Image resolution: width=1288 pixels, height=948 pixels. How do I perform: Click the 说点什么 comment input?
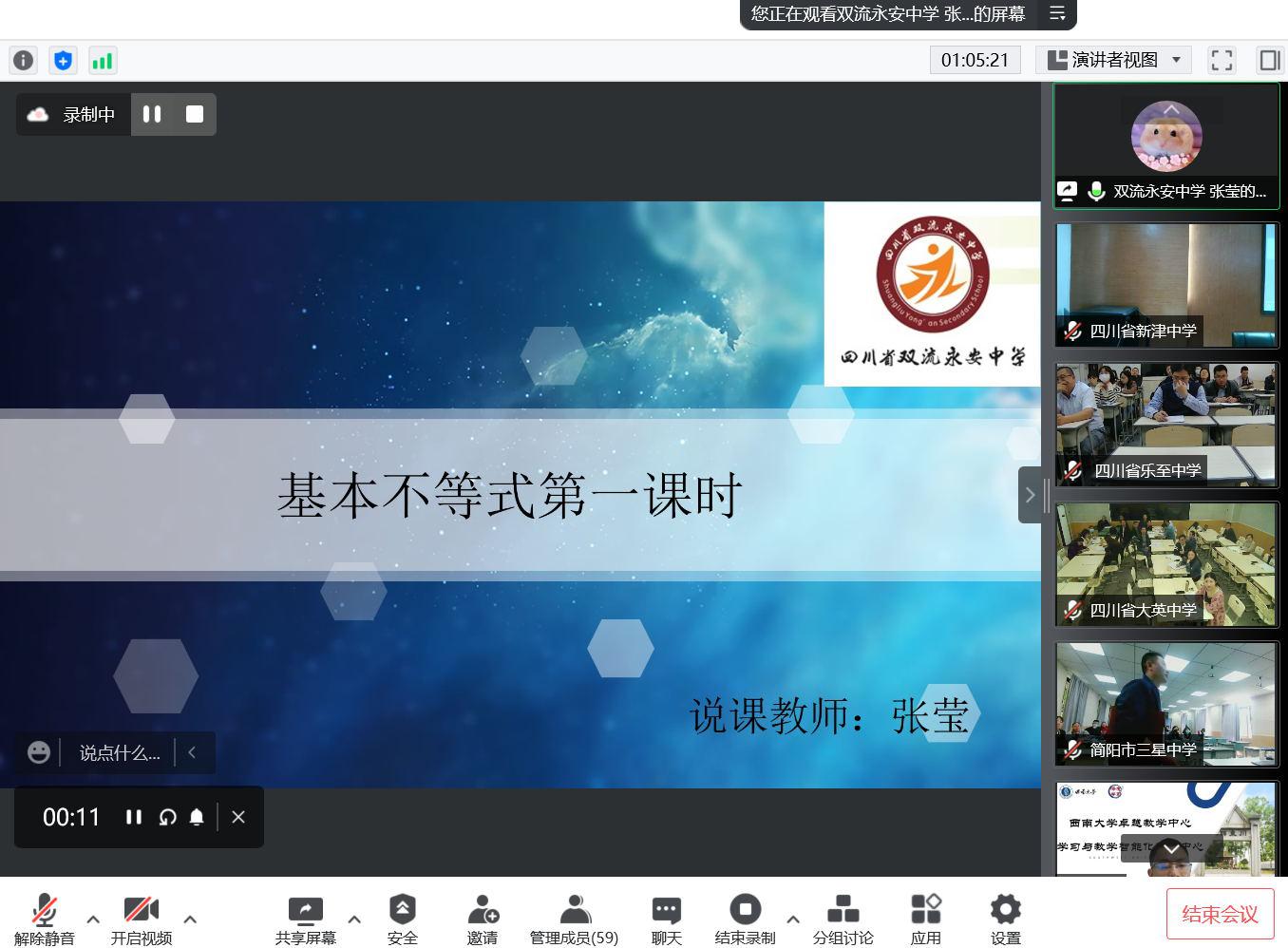click(120, 753)
